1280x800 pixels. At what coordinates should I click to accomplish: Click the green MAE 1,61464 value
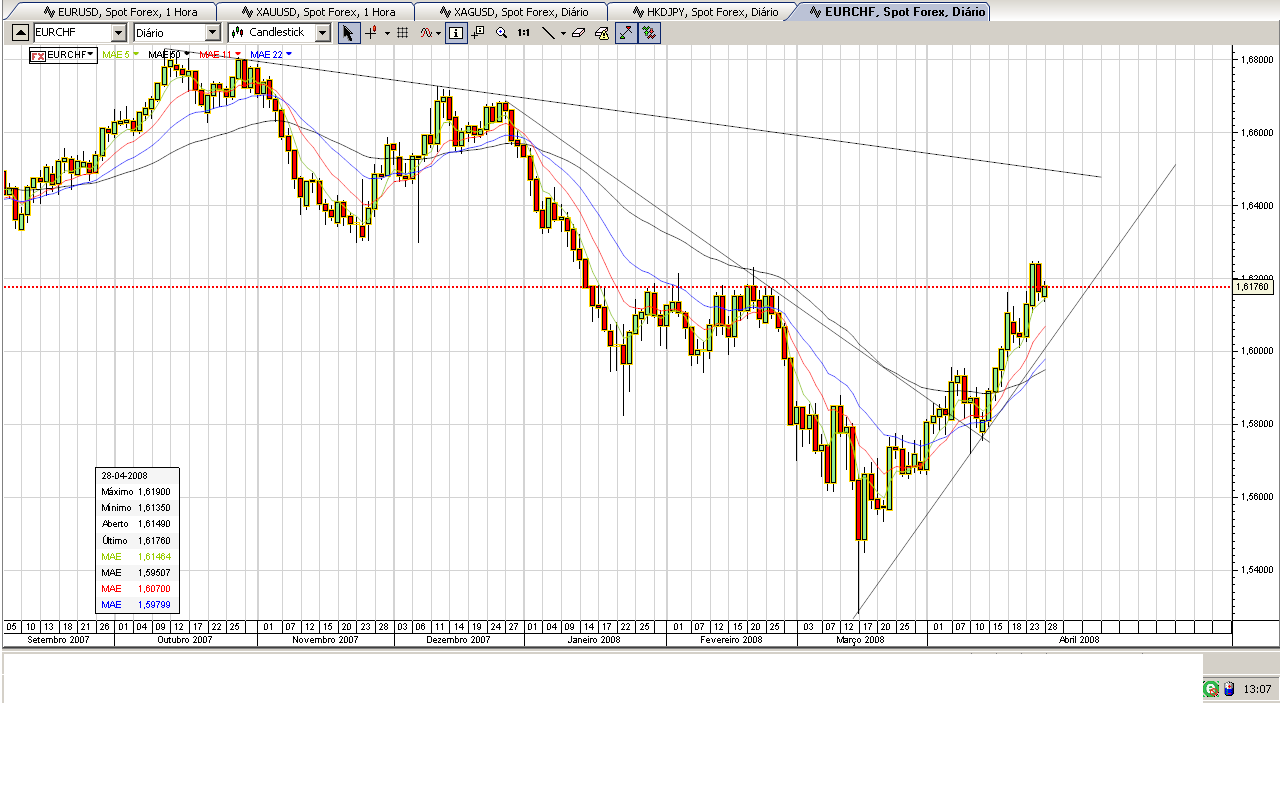click(x=154, y=556)
